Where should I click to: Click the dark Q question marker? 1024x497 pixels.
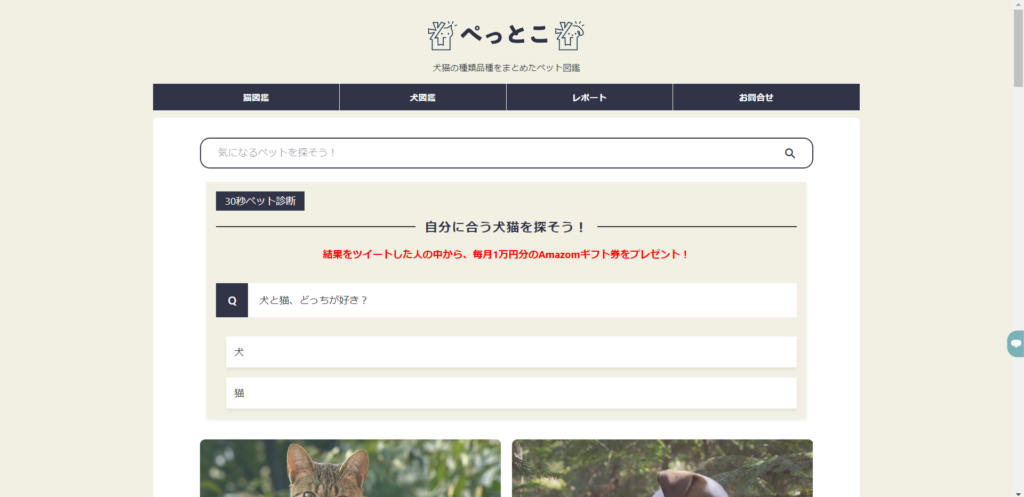pos(232,300)
